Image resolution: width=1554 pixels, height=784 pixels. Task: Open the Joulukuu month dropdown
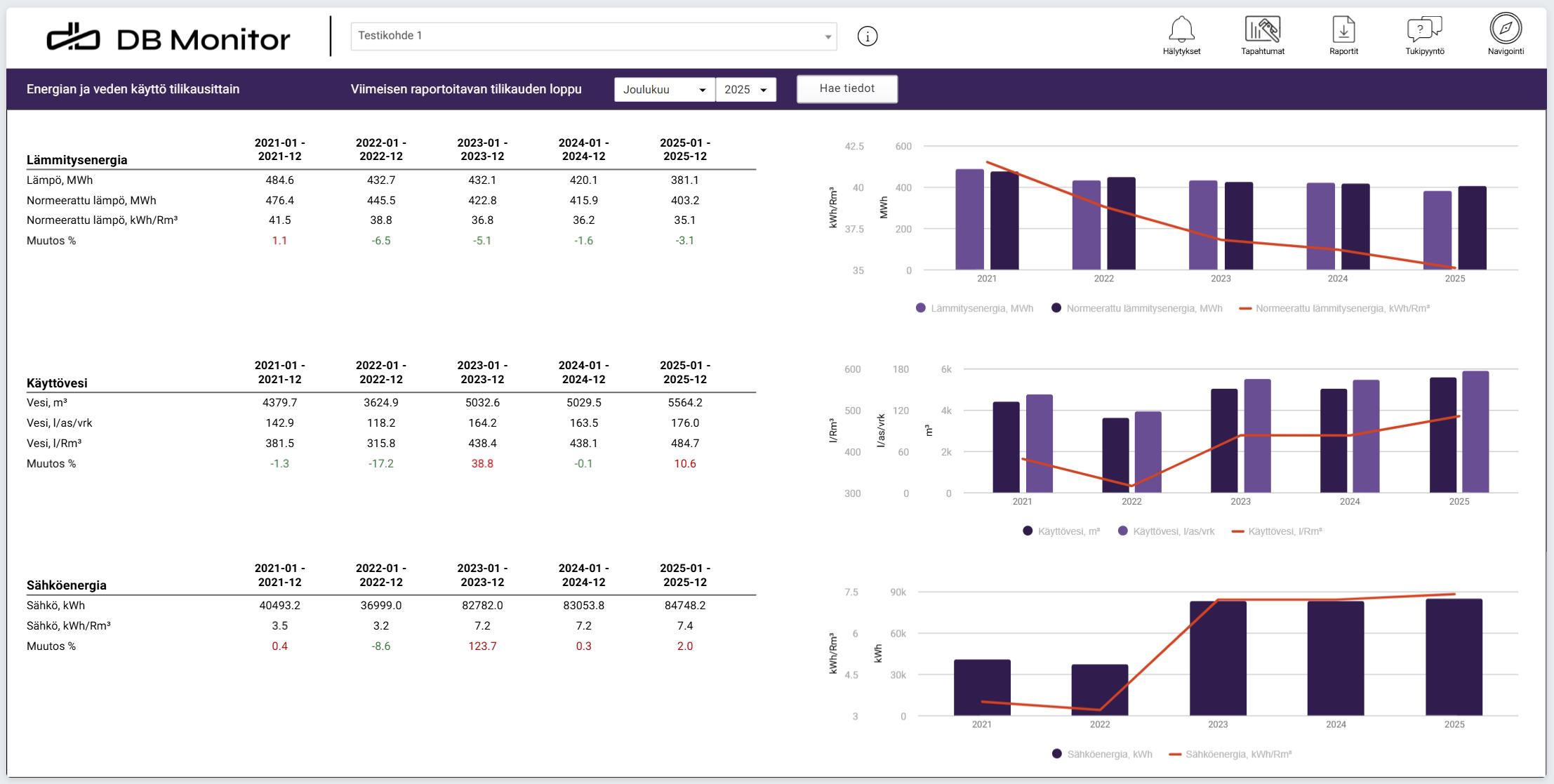tap(664, 90)
